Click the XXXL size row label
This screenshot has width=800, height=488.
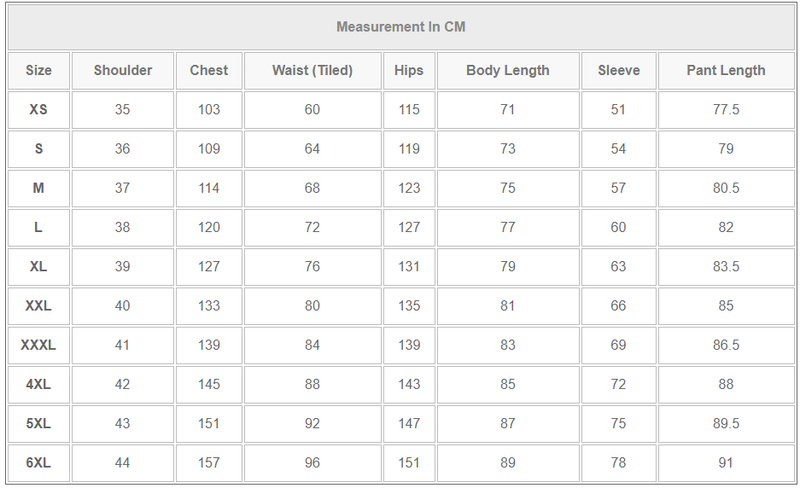tap(38, 345)
